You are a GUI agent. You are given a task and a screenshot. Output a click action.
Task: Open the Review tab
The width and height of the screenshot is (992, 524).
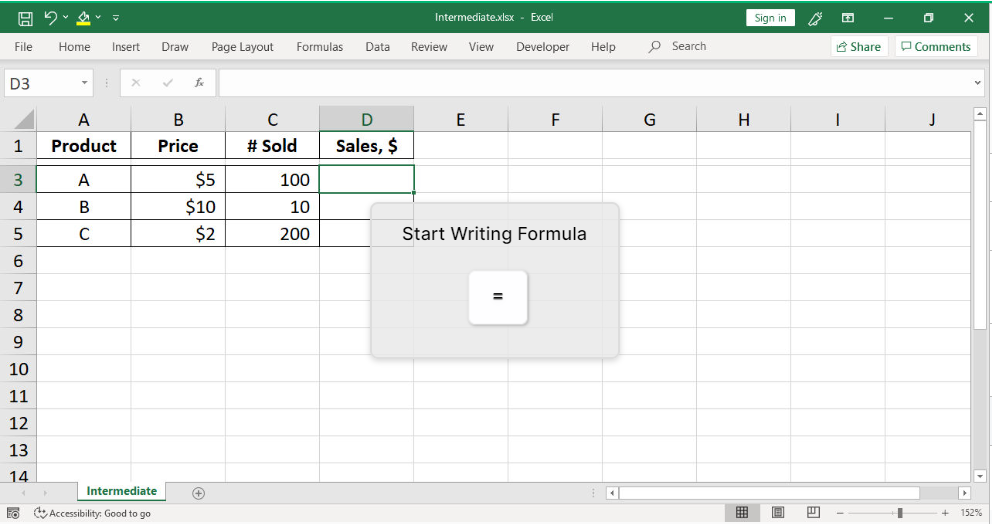tap(429, 47)
